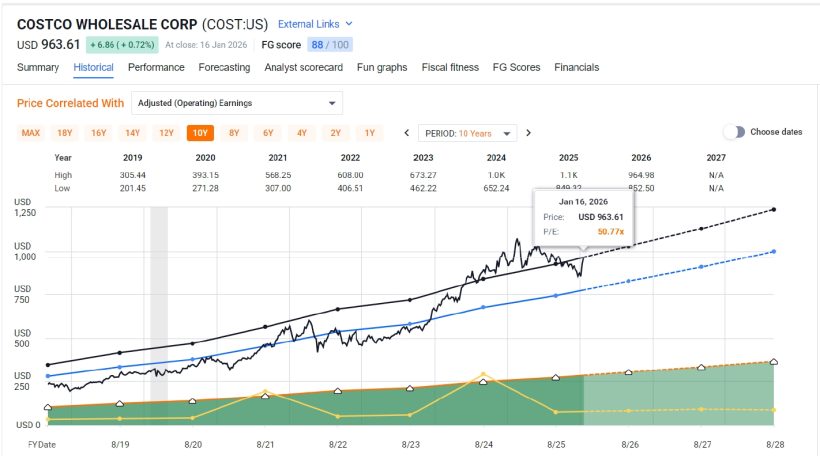Open the Performance tab
Screen dimensions: 820x462
(156, 67)
